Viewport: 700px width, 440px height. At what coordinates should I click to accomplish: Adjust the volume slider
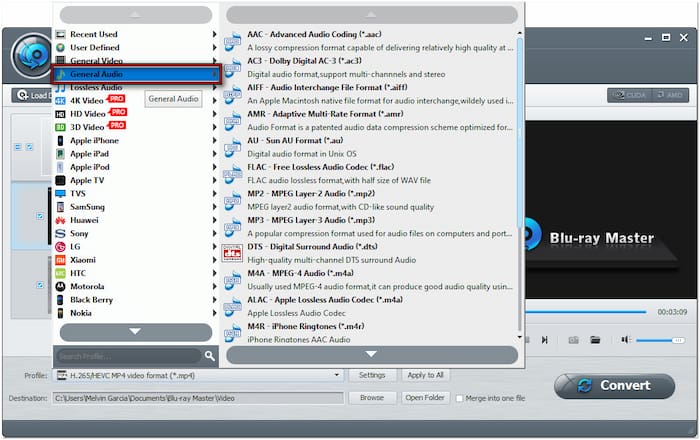(660, 340)
